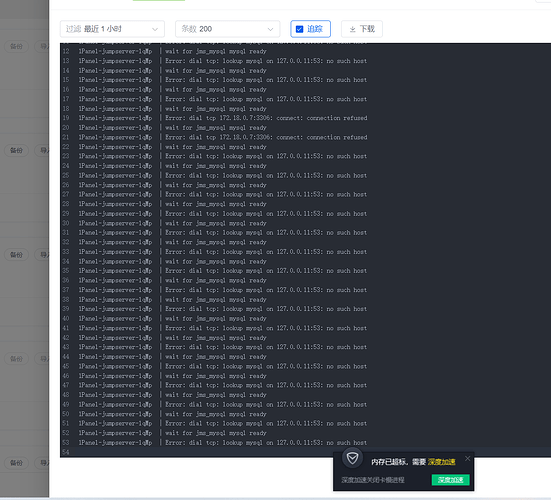Open the 条数 200 dropdown
The height and width of the screenshot is (500, 551).
tap(227, 29)
